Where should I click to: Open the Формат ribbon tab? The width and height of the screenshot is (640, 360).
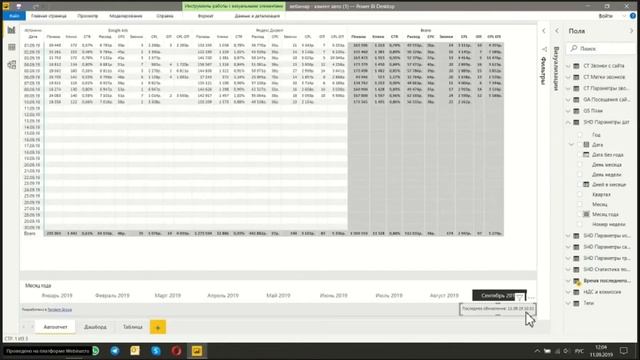point(205,16)
